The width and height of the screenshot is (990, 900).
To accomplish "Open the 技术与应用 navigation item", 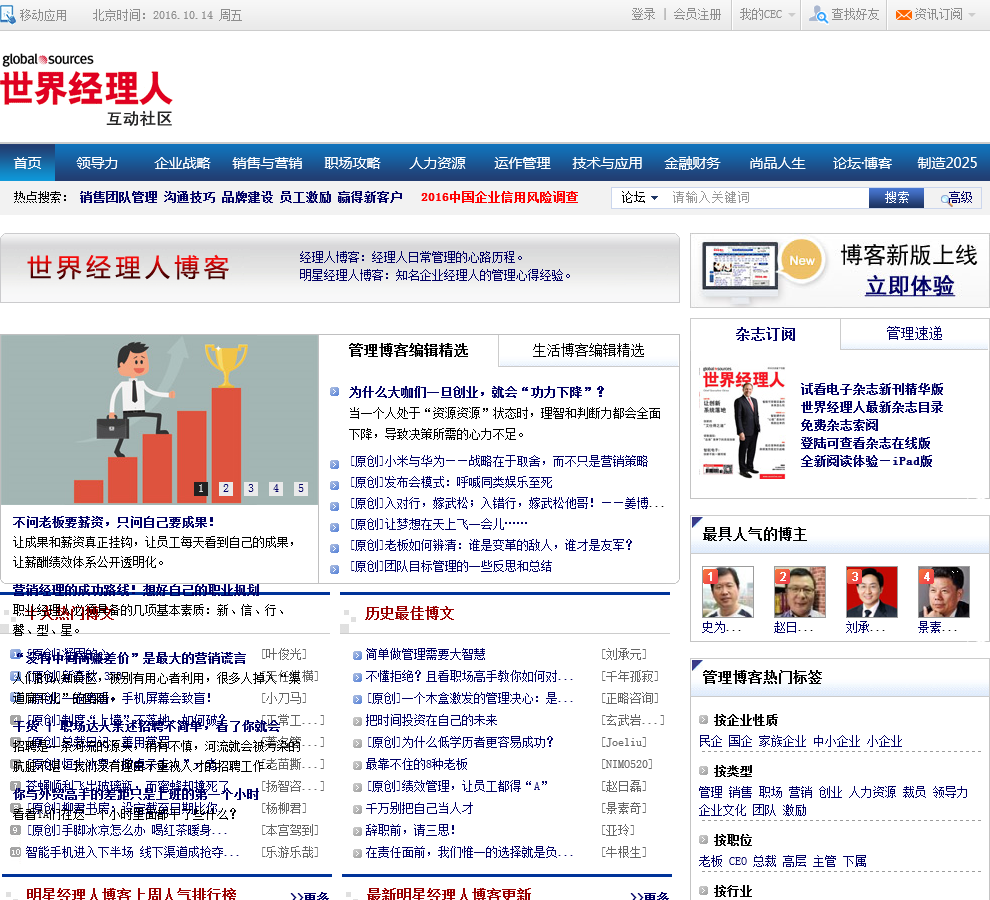I will pyautogui.click(x=607, y=163).
